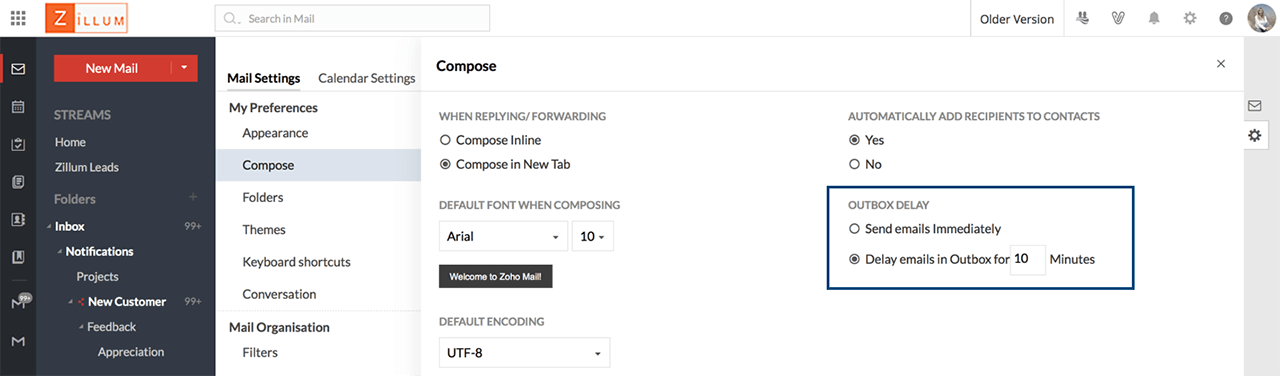Open Bookmarks icon in left rail
Viewport: 1280px width, 376px height.
tap(18, 257)
